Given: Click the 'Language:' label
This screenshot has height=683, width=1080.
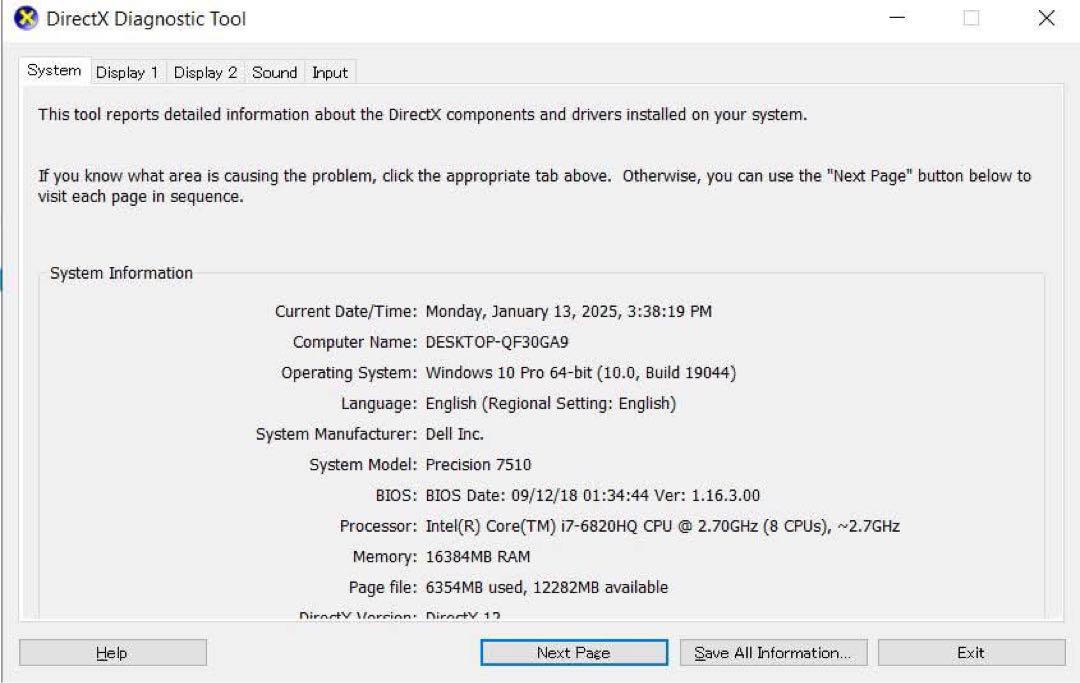Looking at the screenshot, I should pyautogui.click(x=379, y=403).
